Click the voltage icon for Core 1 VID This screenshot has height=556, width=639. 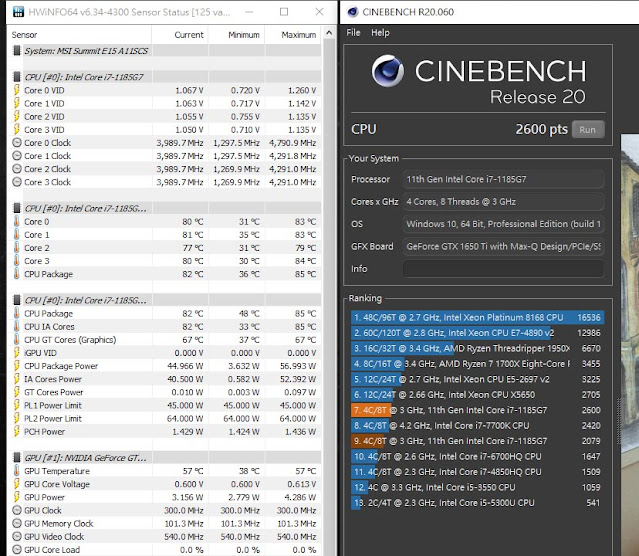click(17, 103)
